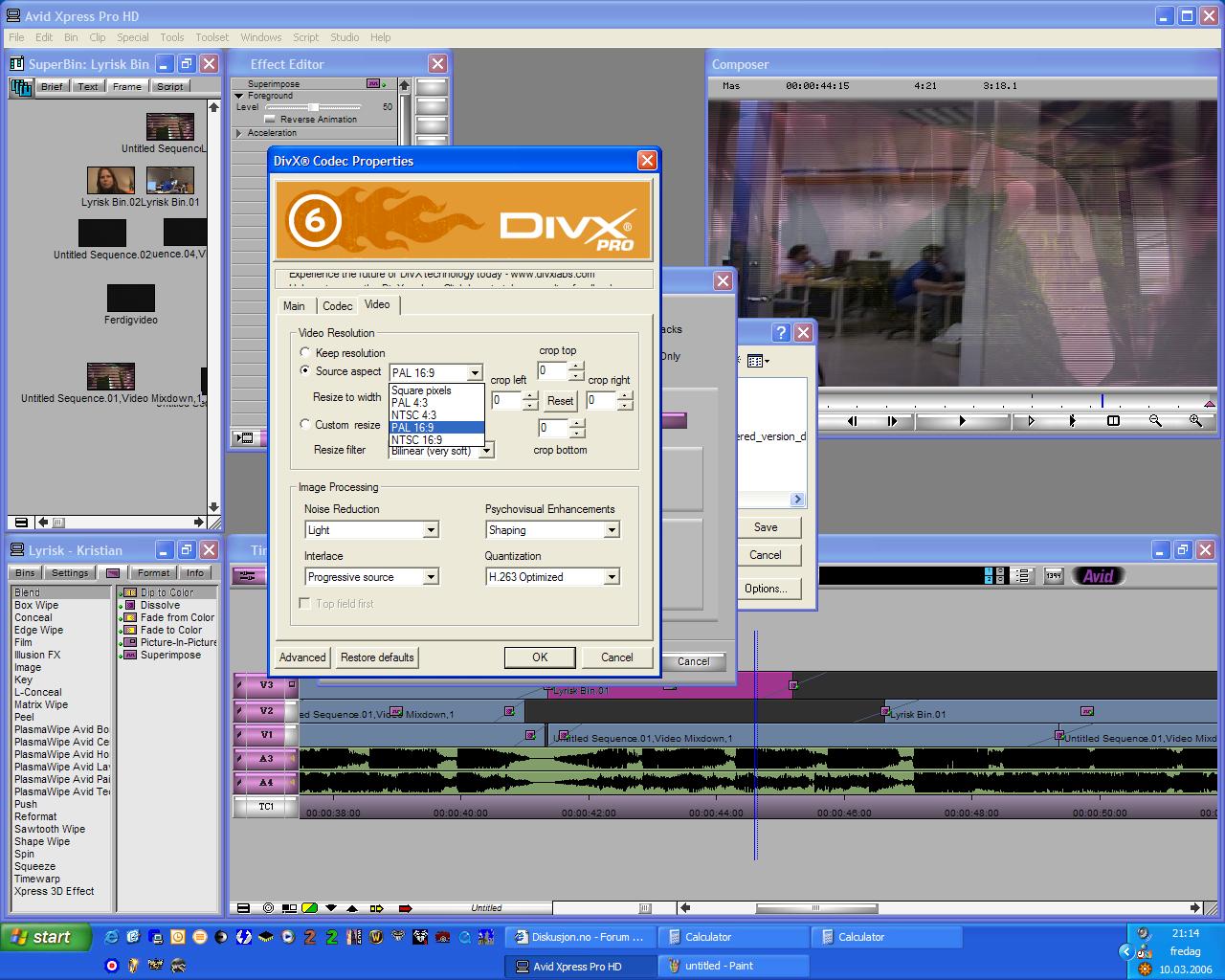Open Interlace Progressive source dropdown
Screen dimensions: 1225x980
point(431,577)
